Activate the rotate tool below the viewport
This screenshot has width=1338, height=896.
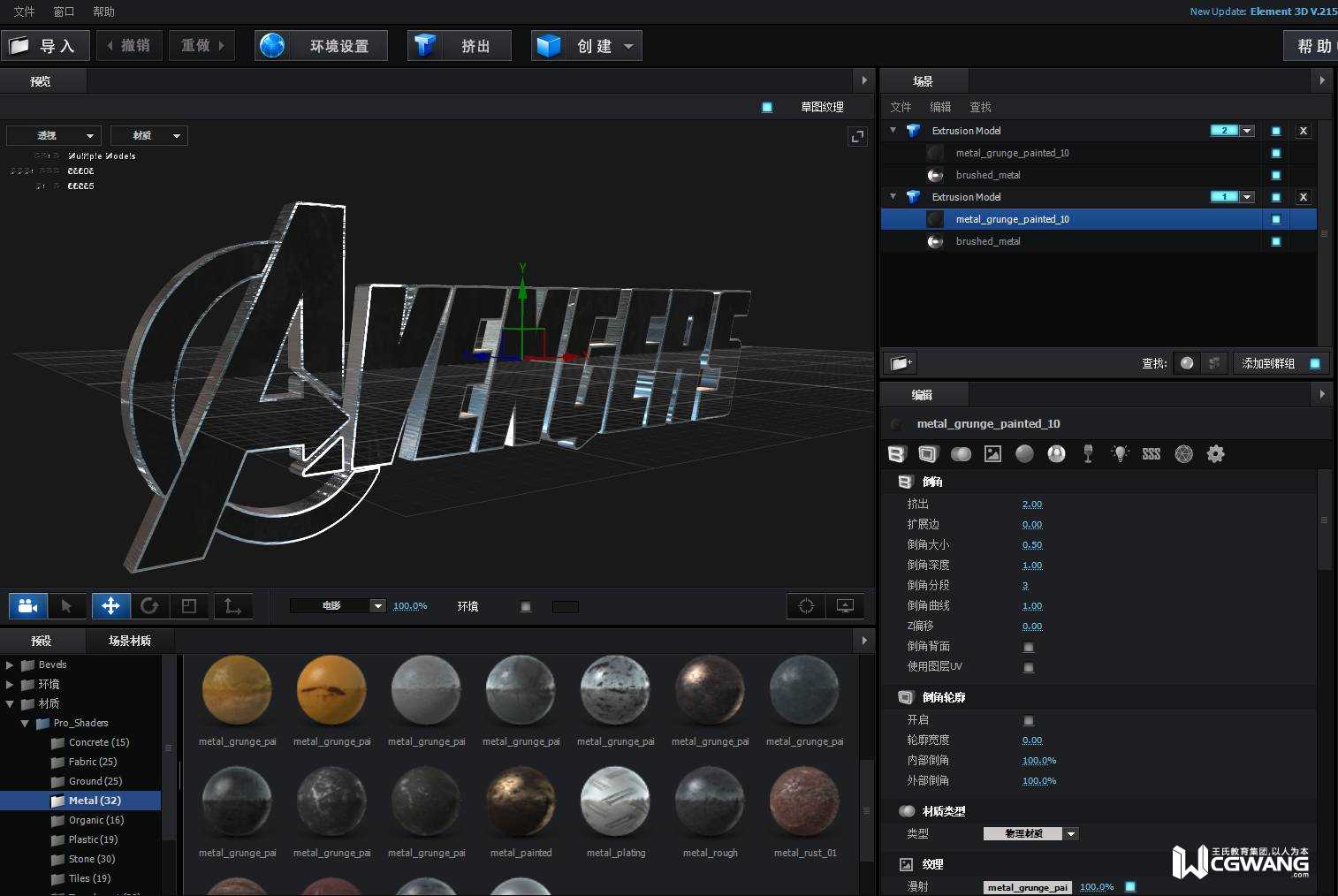pos(149,606)
